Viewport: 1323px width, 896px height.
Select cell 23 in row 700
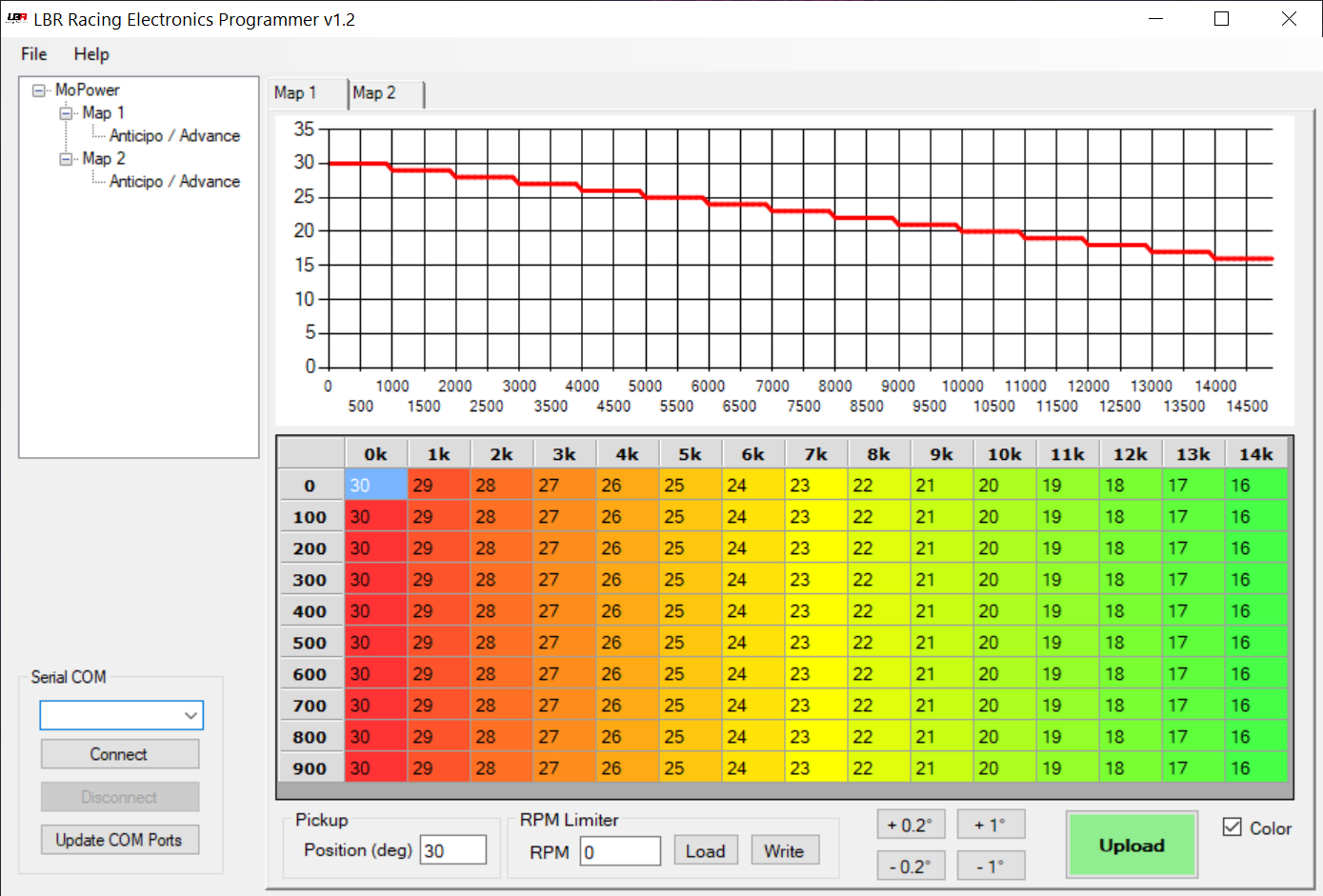coord(816,706)
